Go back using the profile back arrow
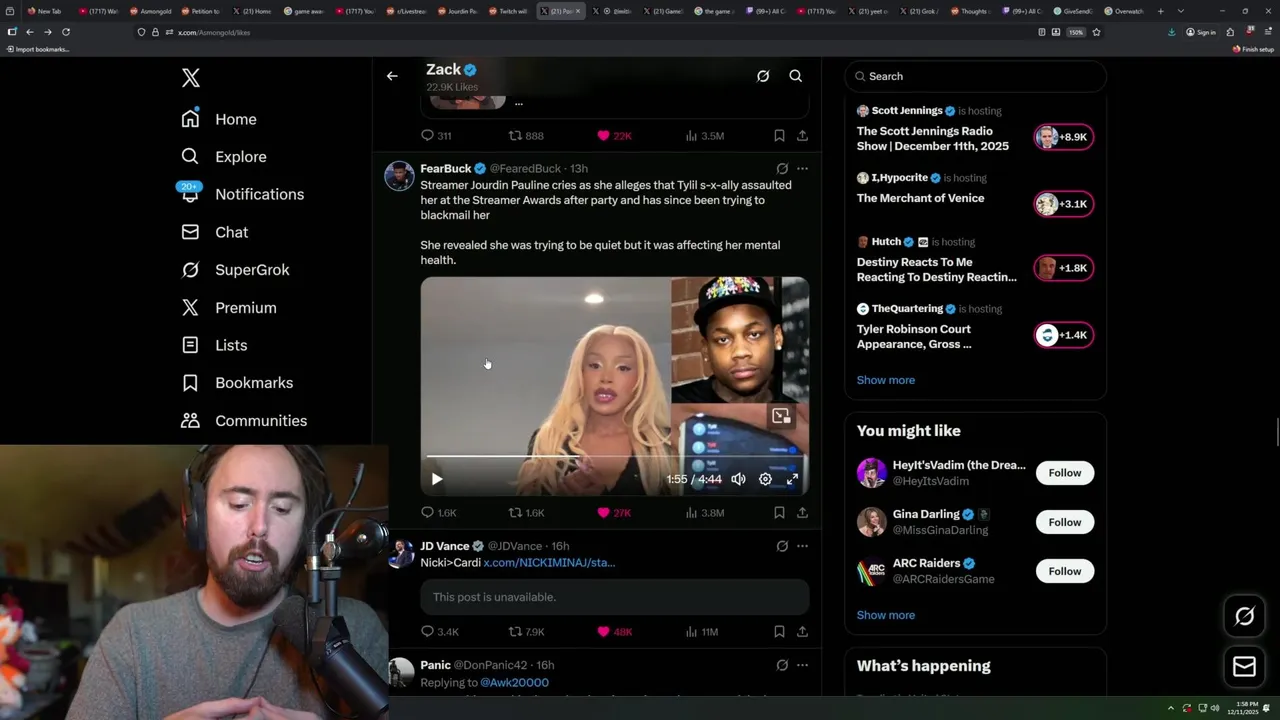 tap(392, 76)
